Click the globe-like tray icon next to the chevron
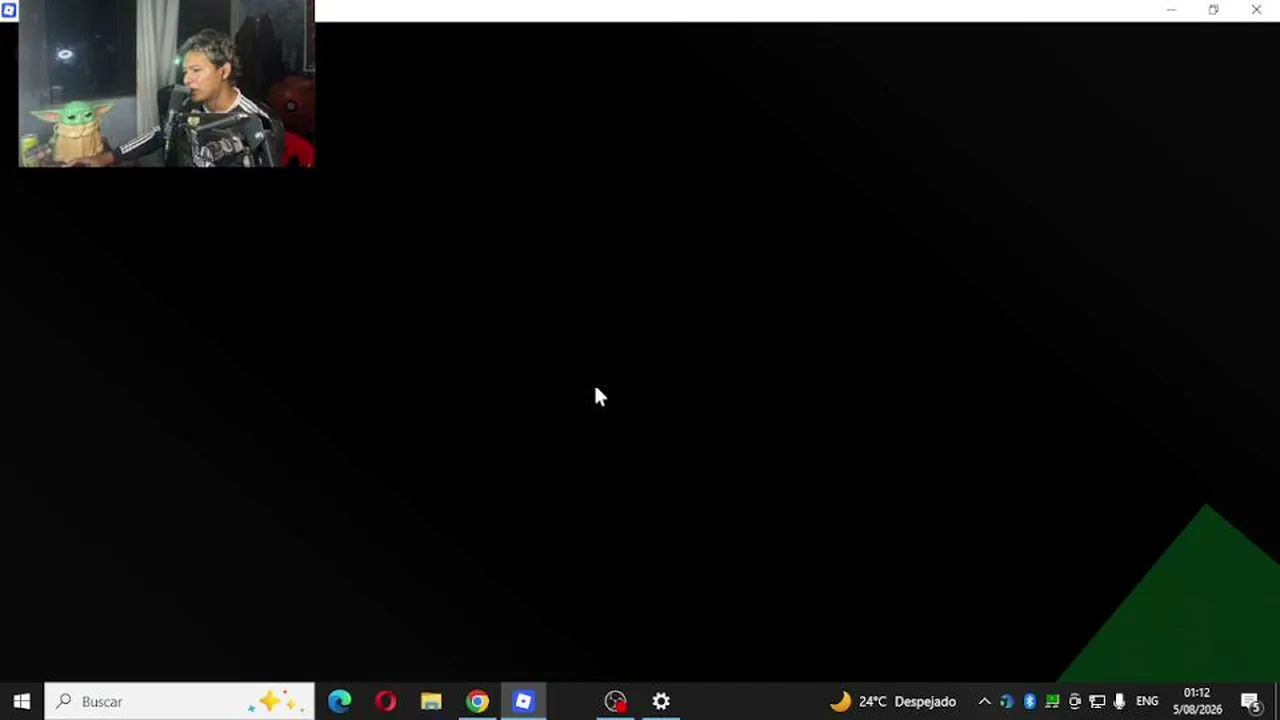 pyautogui.click(x=1006, y=701)
